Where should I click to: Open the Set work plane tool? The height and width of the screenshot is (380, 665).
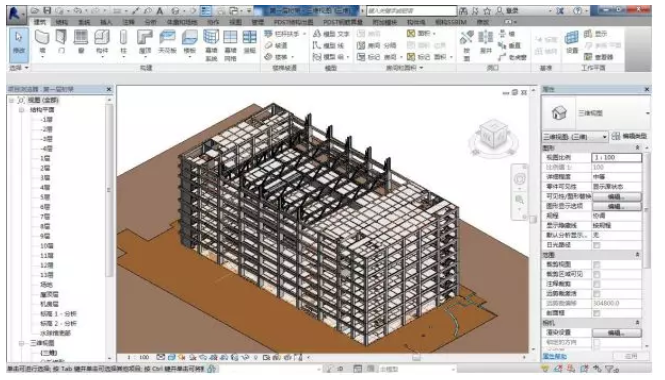572,42
